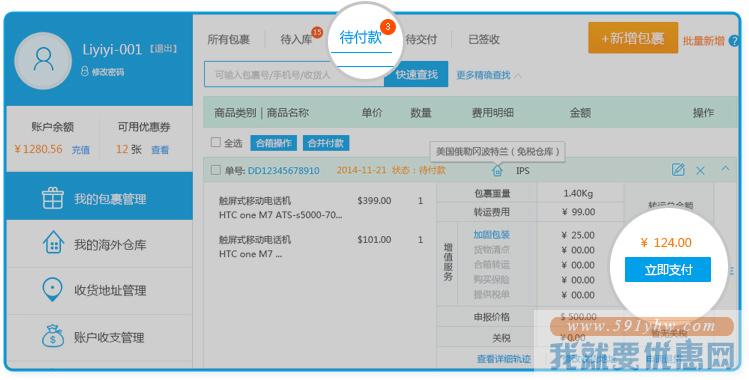
Task: Edit order DD12345678910 with pencil icon
Action: point(678,169)
